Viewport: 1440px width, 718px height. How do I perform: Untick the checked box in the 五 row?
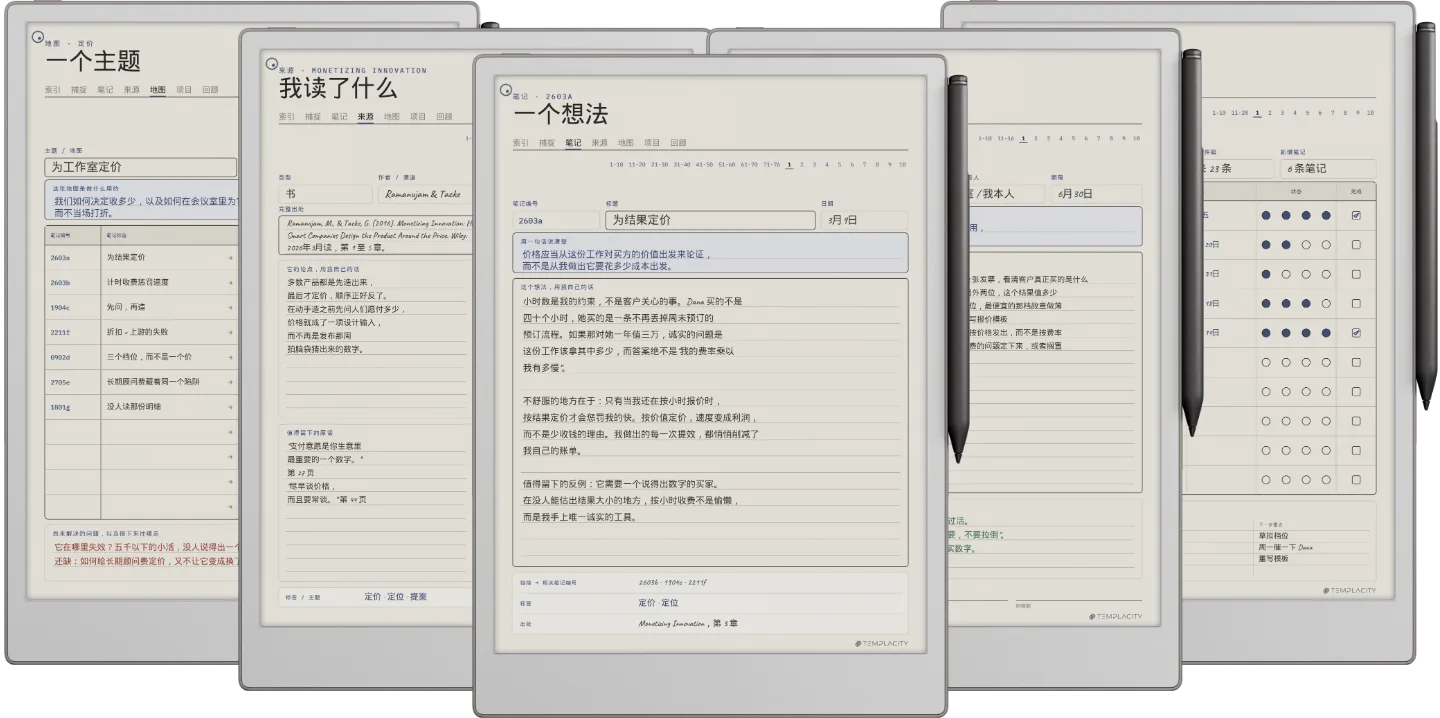coord(1356,215)
